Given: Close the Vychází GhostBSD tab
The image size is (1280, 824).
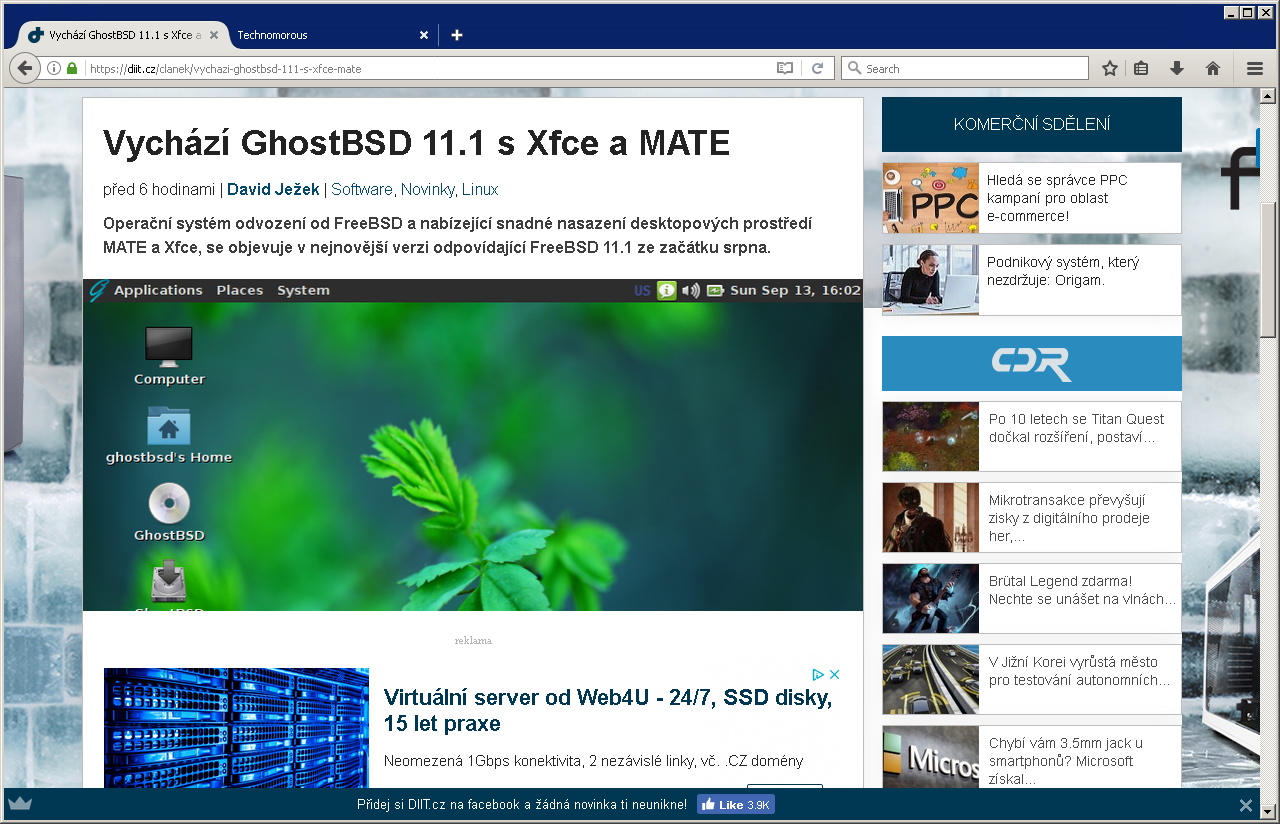Looking at the screenshot, I should click(213, 35).
